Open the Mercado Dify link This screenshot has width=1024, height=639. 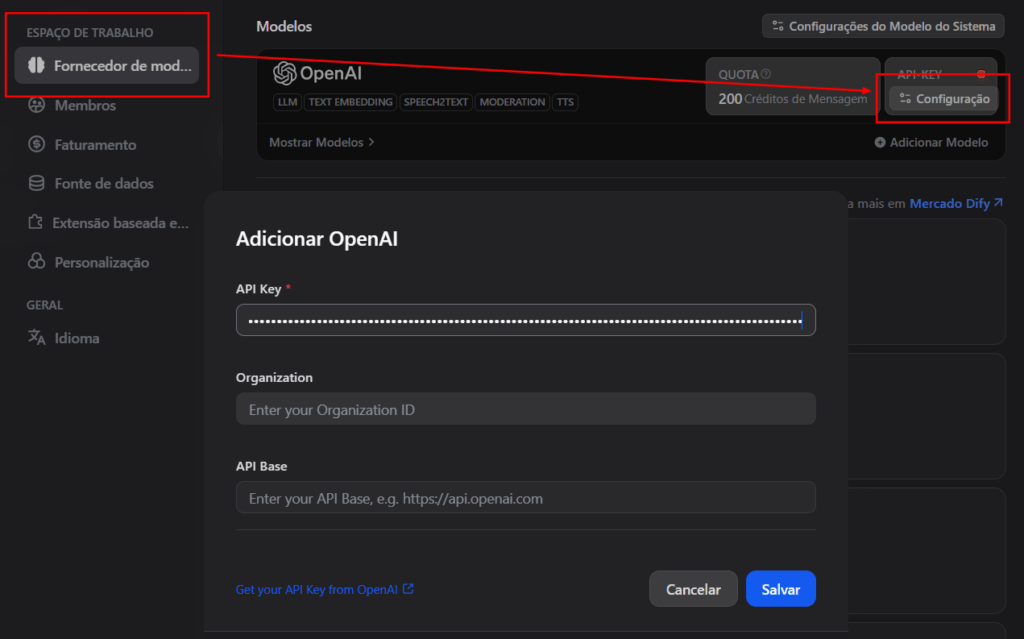956,203
